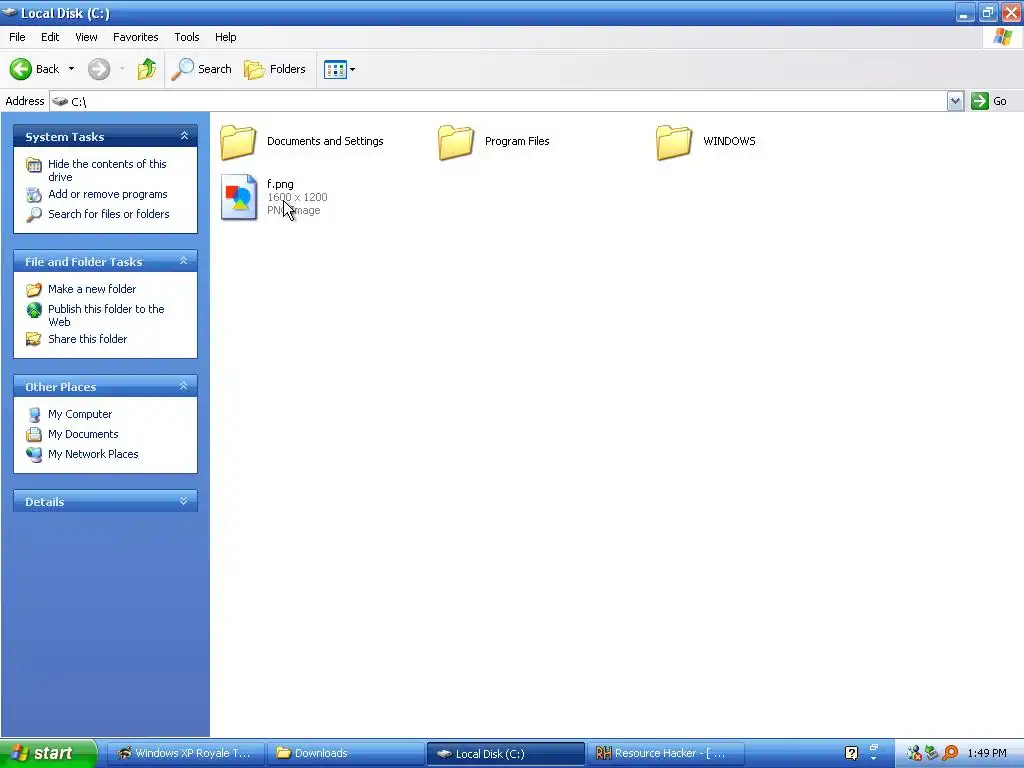Screen dimensions: 1024x768
Task: Click the Local Disk (C:) taskbar button
Action: (x=505, y=753)
